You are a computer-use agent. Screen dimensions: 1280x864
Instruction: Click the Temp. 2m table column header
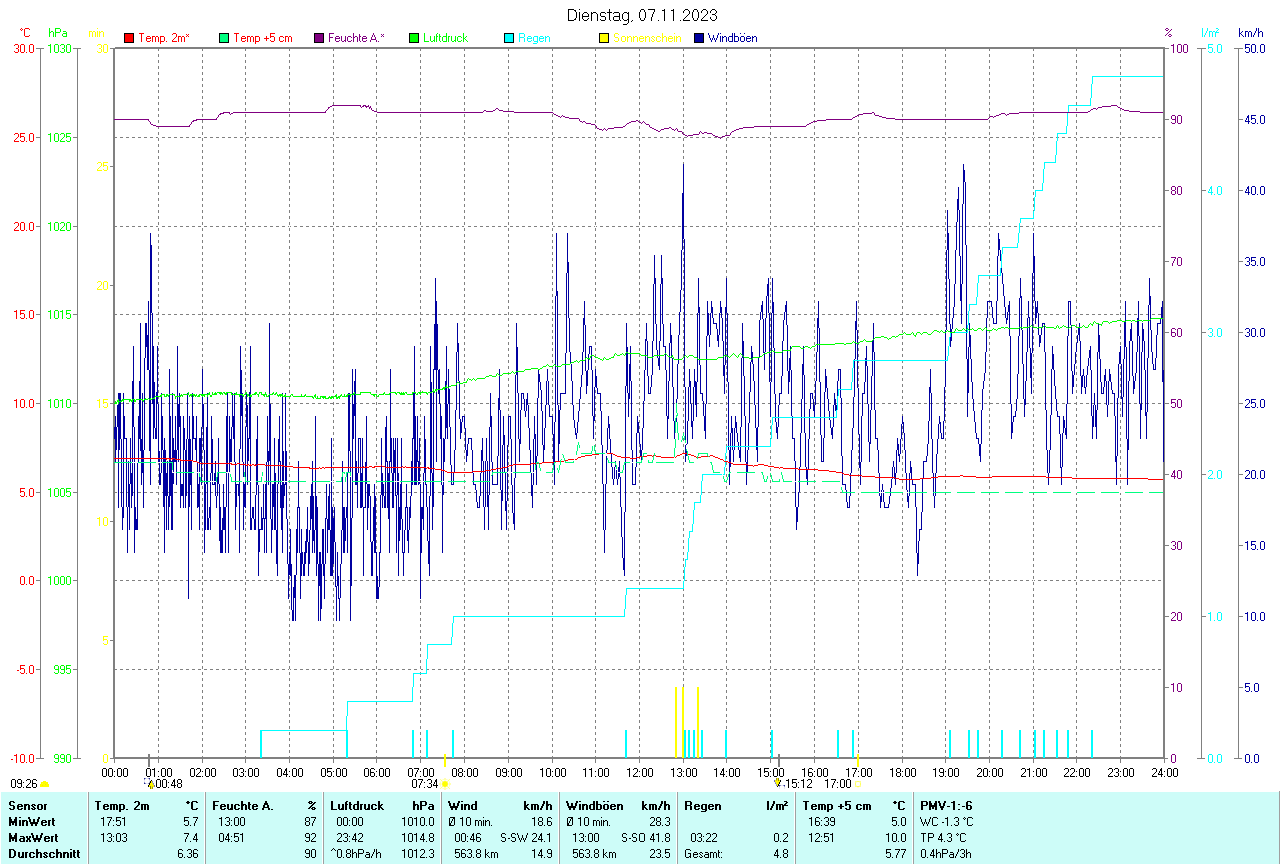(x=122, y=805)
